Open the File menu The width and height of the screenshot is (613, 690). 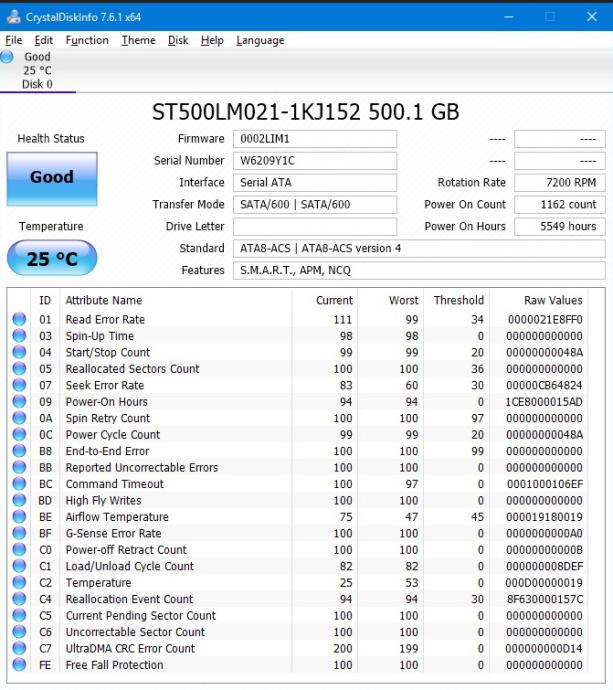(x=14, y=40)
